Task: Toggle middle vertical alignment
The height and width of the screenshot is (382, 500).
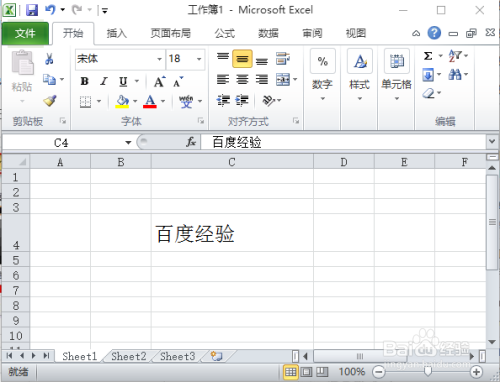Action: click(242, 59)
